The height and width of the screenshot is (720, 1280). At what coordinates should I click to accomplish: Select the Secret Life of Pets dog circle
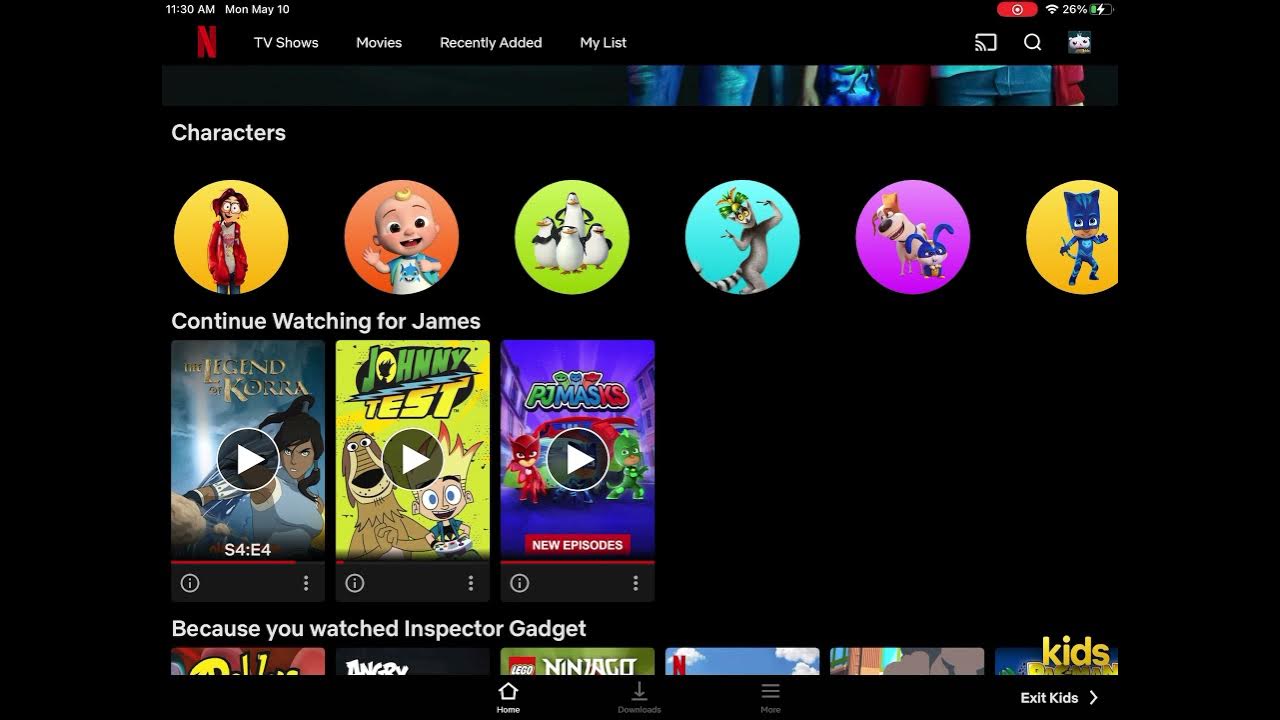click(913, 237)
